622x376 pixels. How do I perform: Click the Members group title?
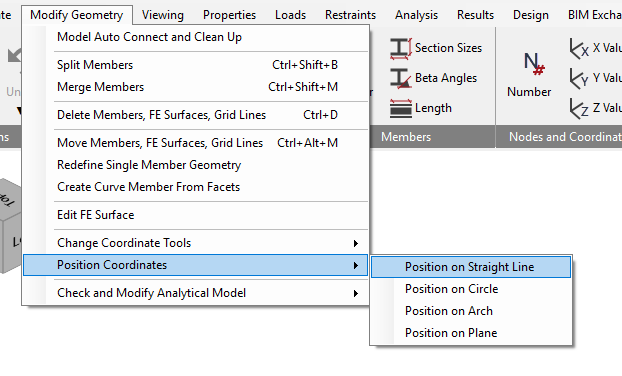tap(406, 137)
